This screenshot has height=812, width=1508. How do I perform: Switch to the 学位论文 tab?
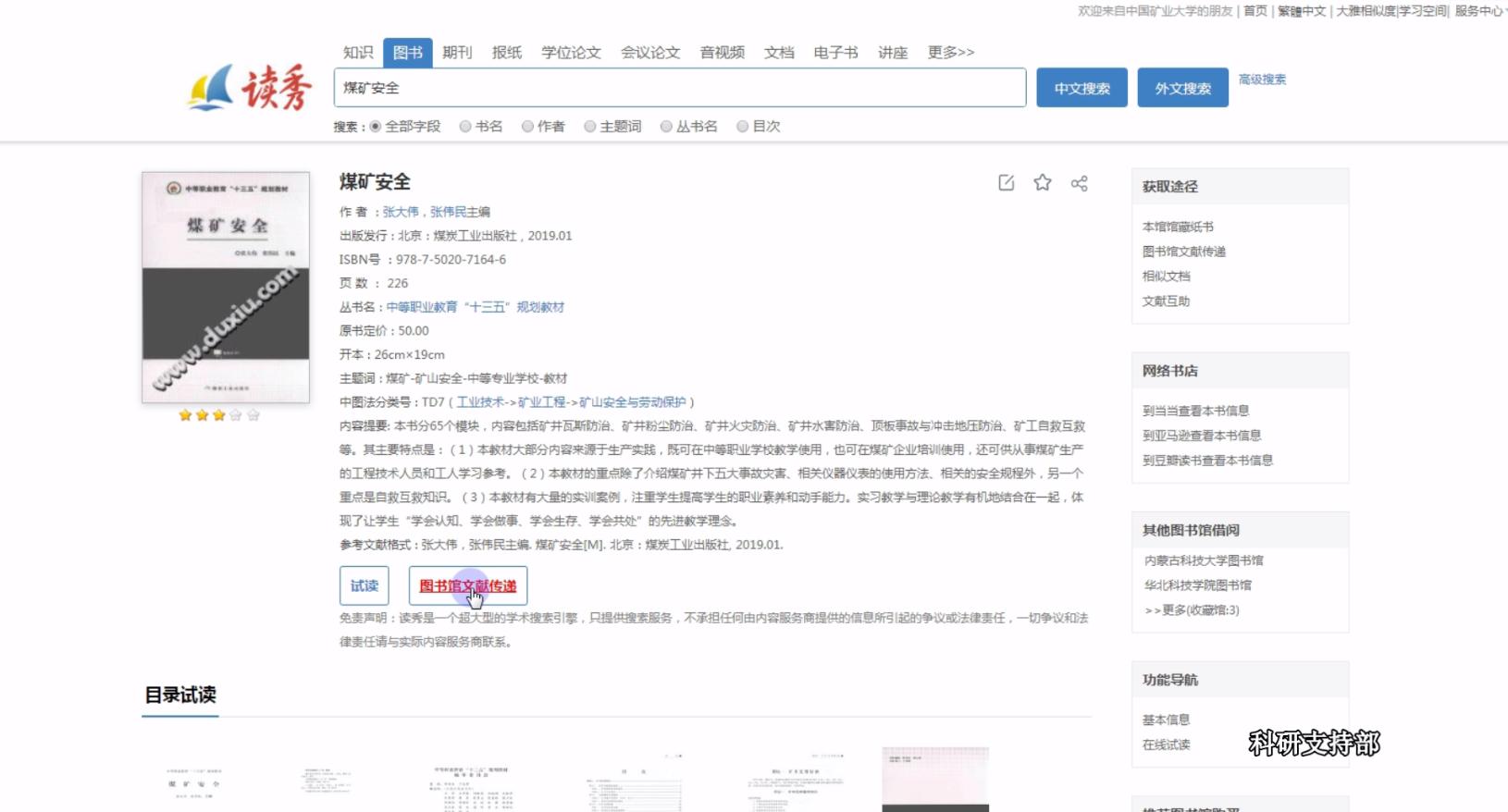coord(571,53)
